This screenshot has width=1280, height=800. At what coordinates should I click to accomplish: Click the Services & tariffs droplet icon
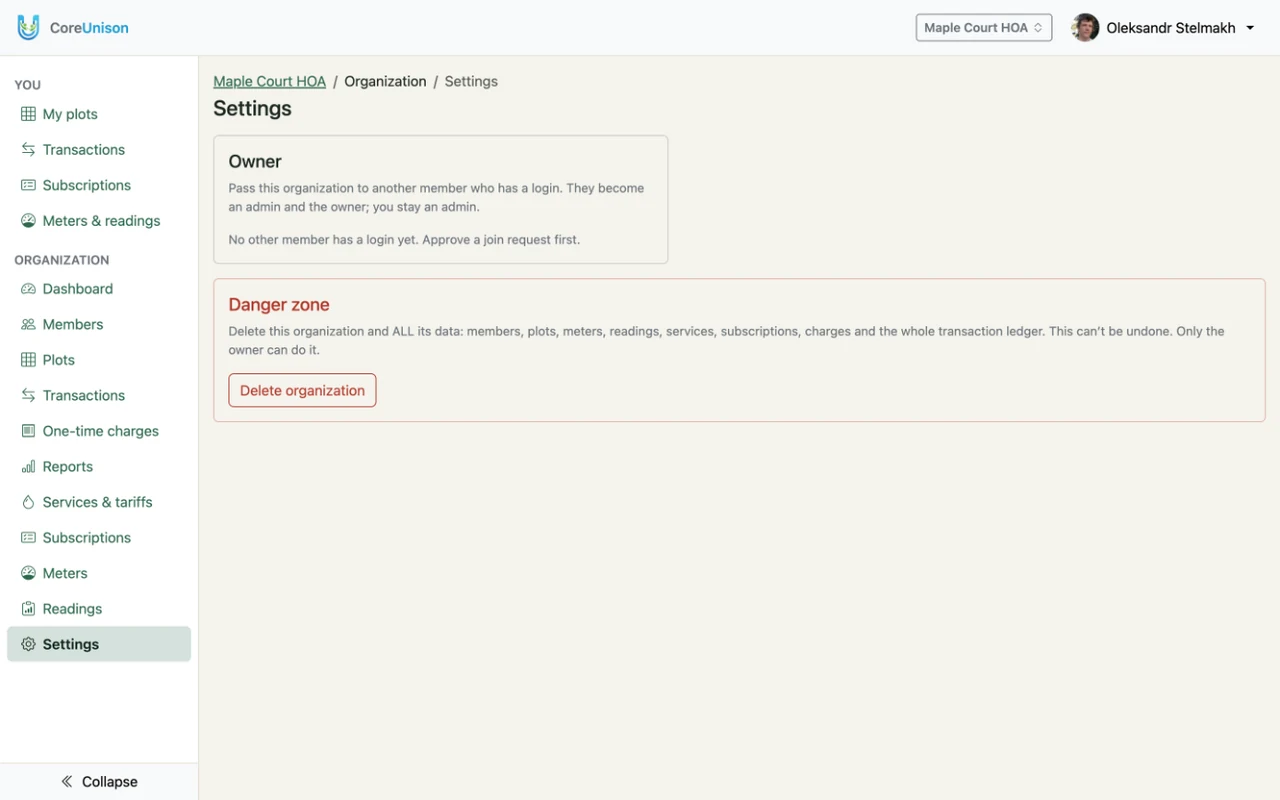pyautogui.click(x=28, y=502)
